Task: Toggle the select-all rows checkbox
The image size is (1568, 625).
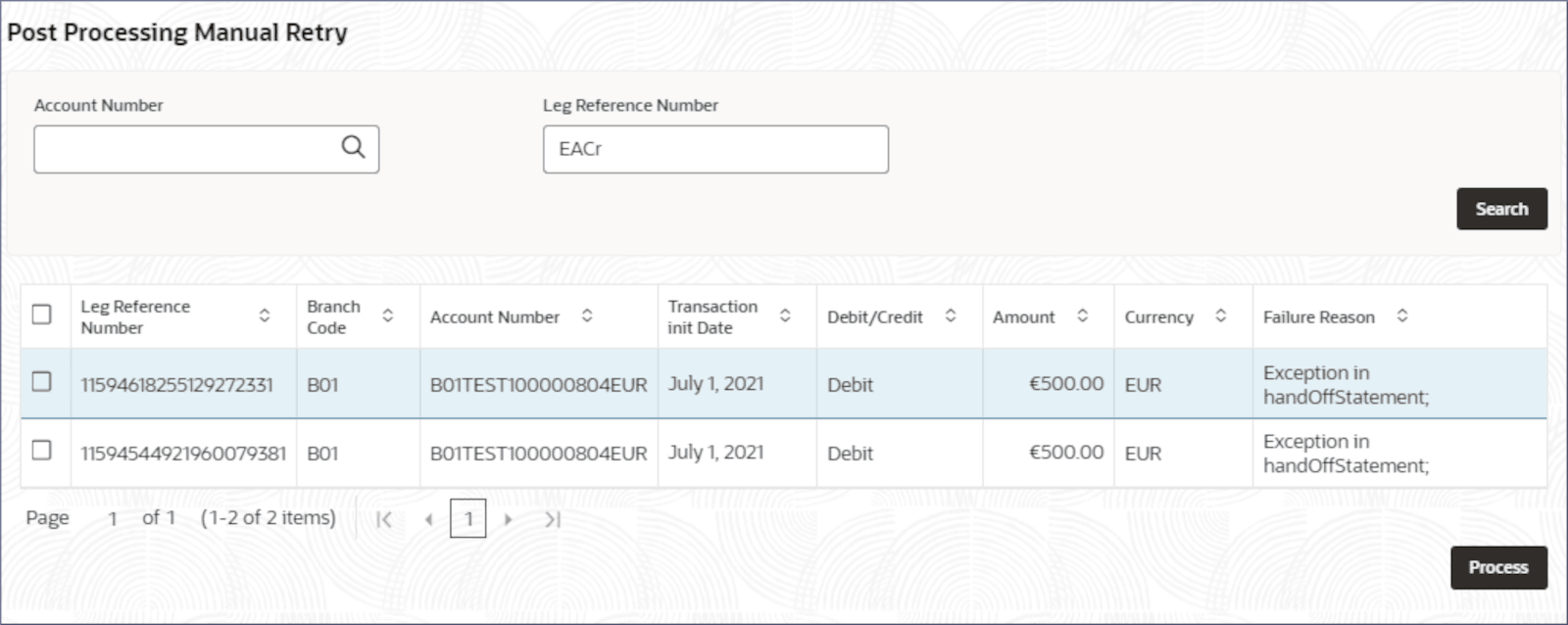Action: (42, 314)
